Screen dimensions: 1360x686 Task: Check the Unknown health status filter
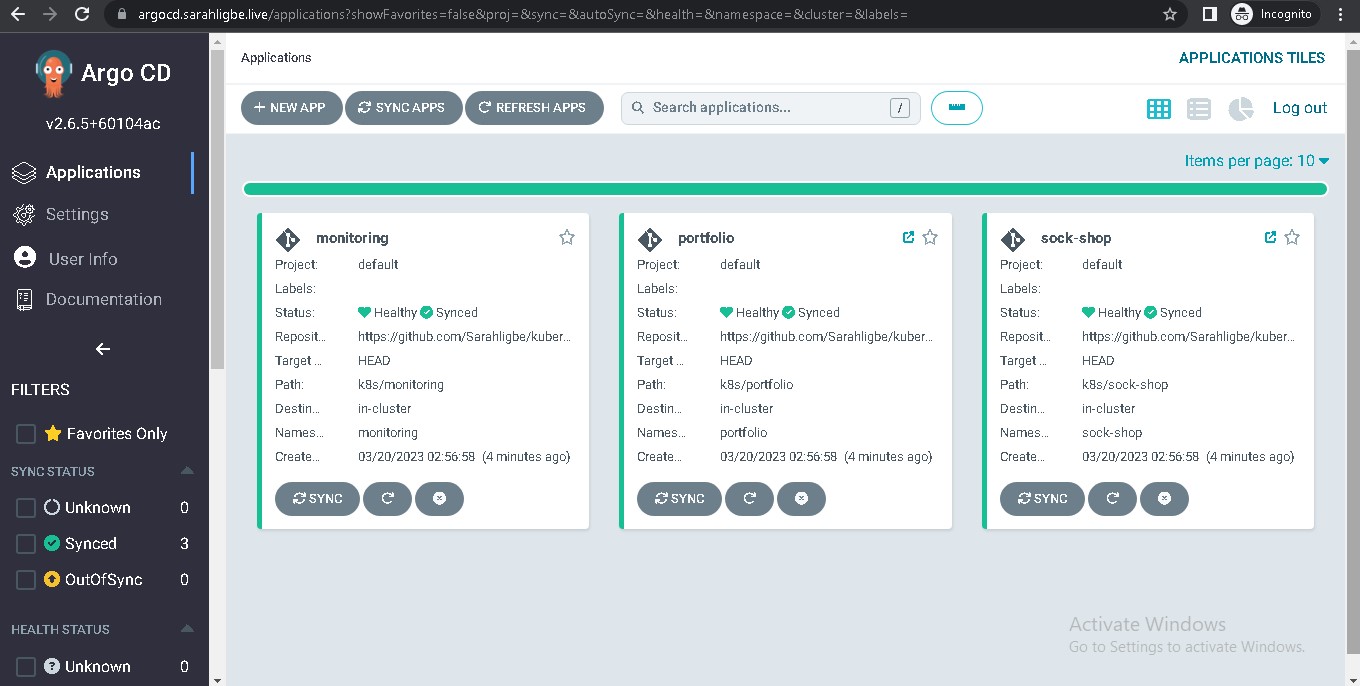point(26,667)
